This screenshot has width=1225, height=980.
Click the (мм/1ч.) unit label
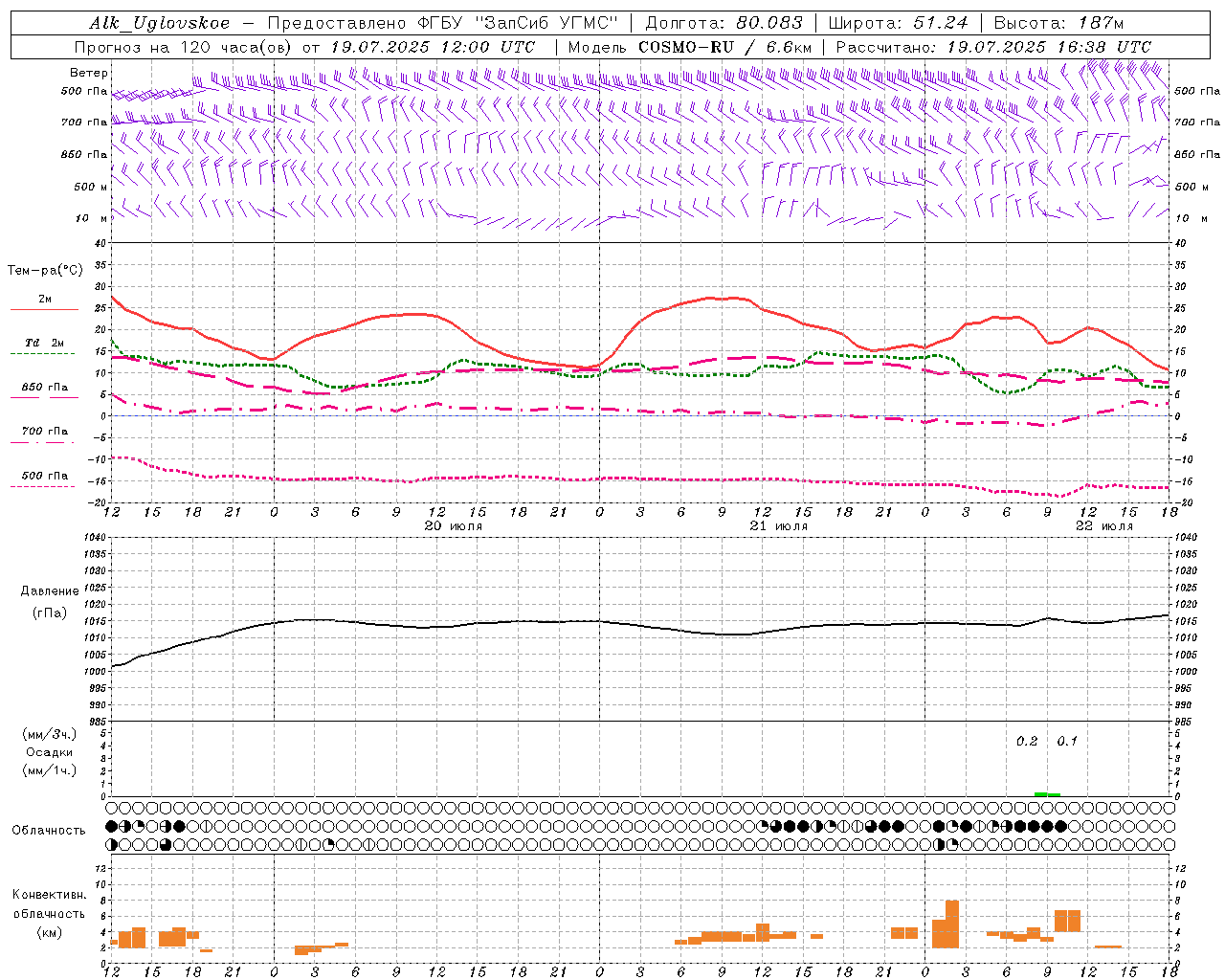[49, 770]
